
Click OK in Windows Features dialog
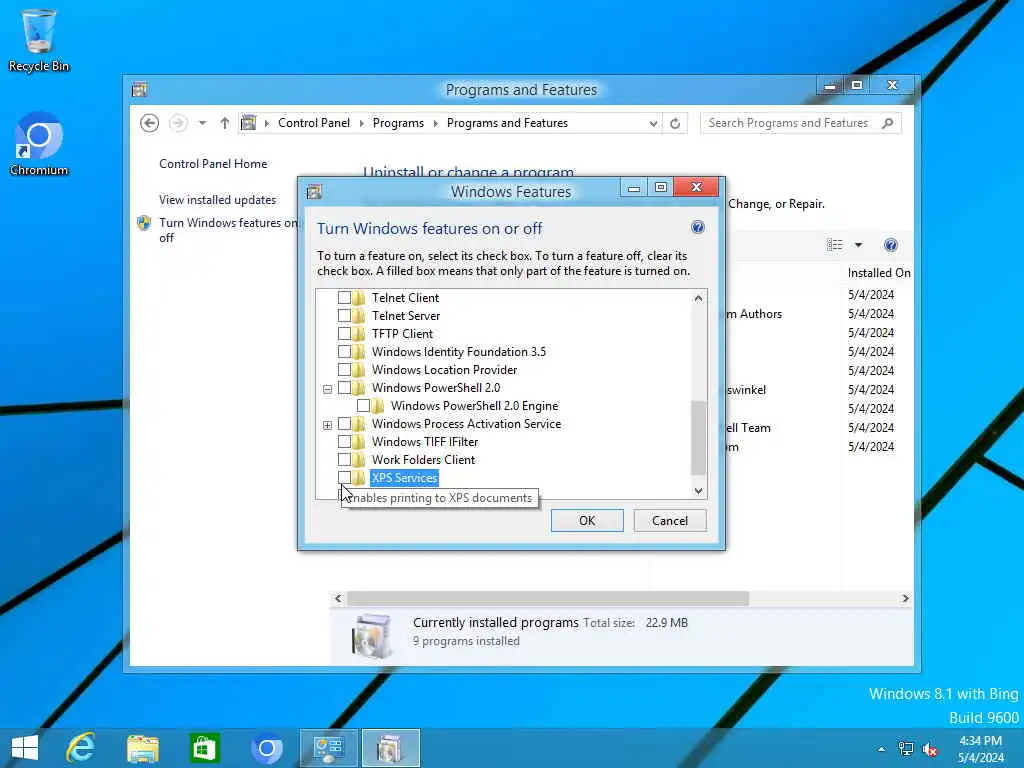[587, 520]
